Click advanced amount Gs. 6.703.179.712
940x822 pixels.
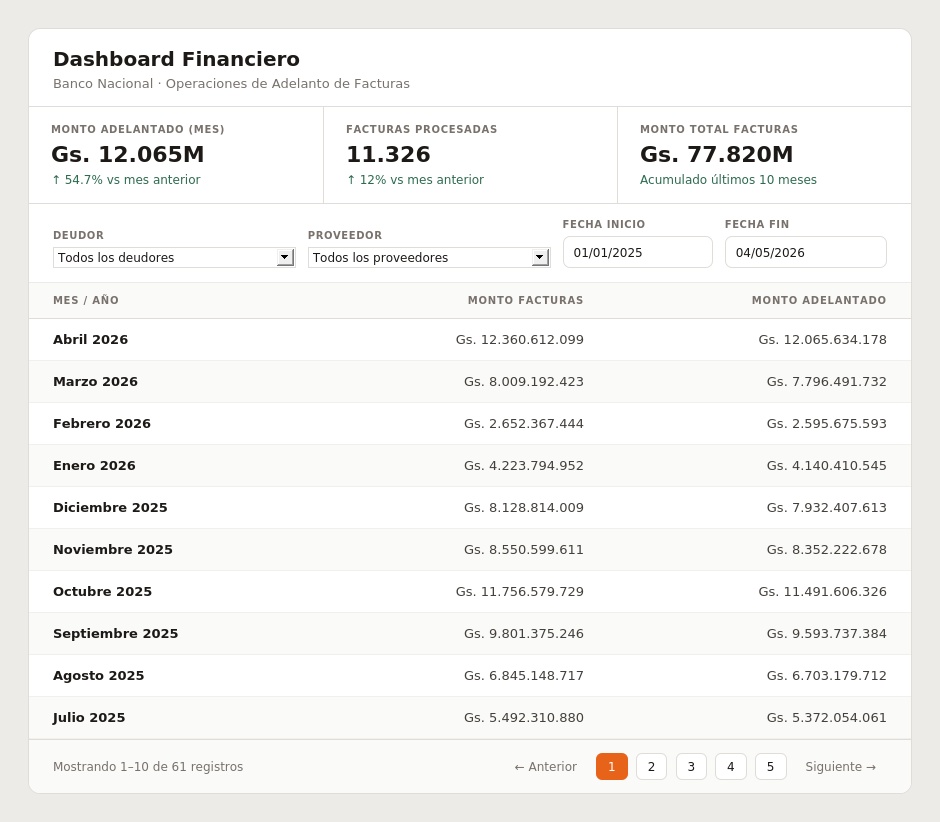point(826,675)
